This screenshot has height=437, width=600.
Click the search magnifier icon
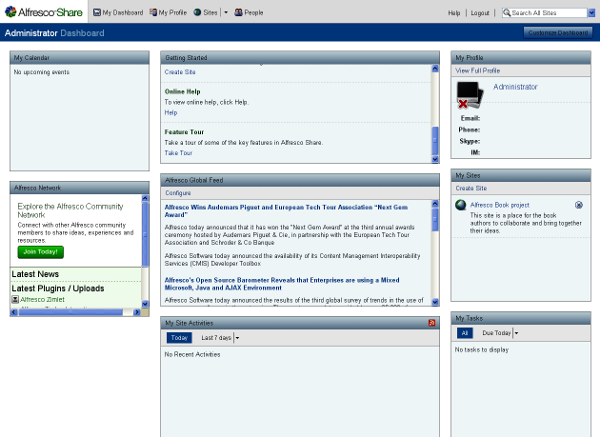click(507, 13)
